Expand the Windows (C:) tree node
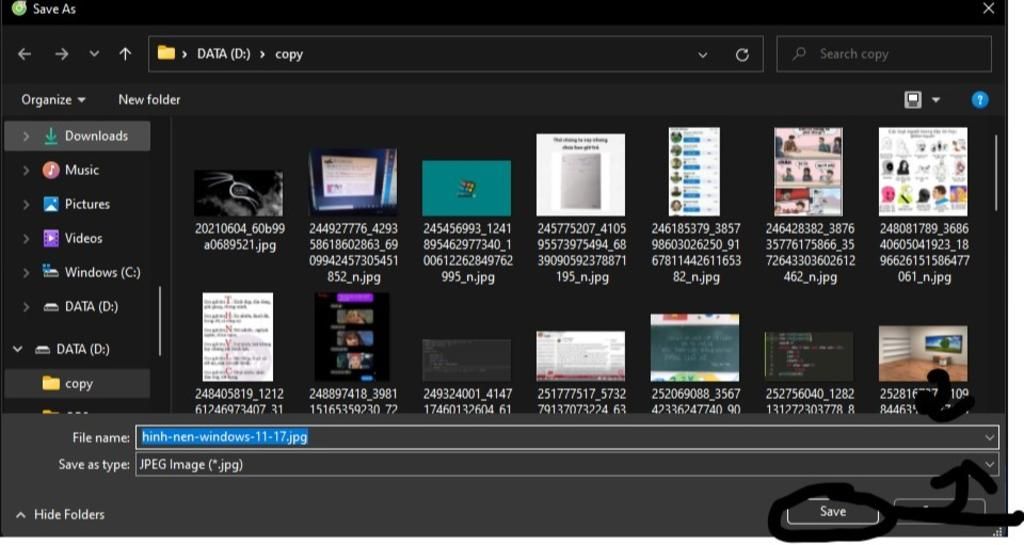The width and height of the screenshot is (1024, 545). point(25,272)
